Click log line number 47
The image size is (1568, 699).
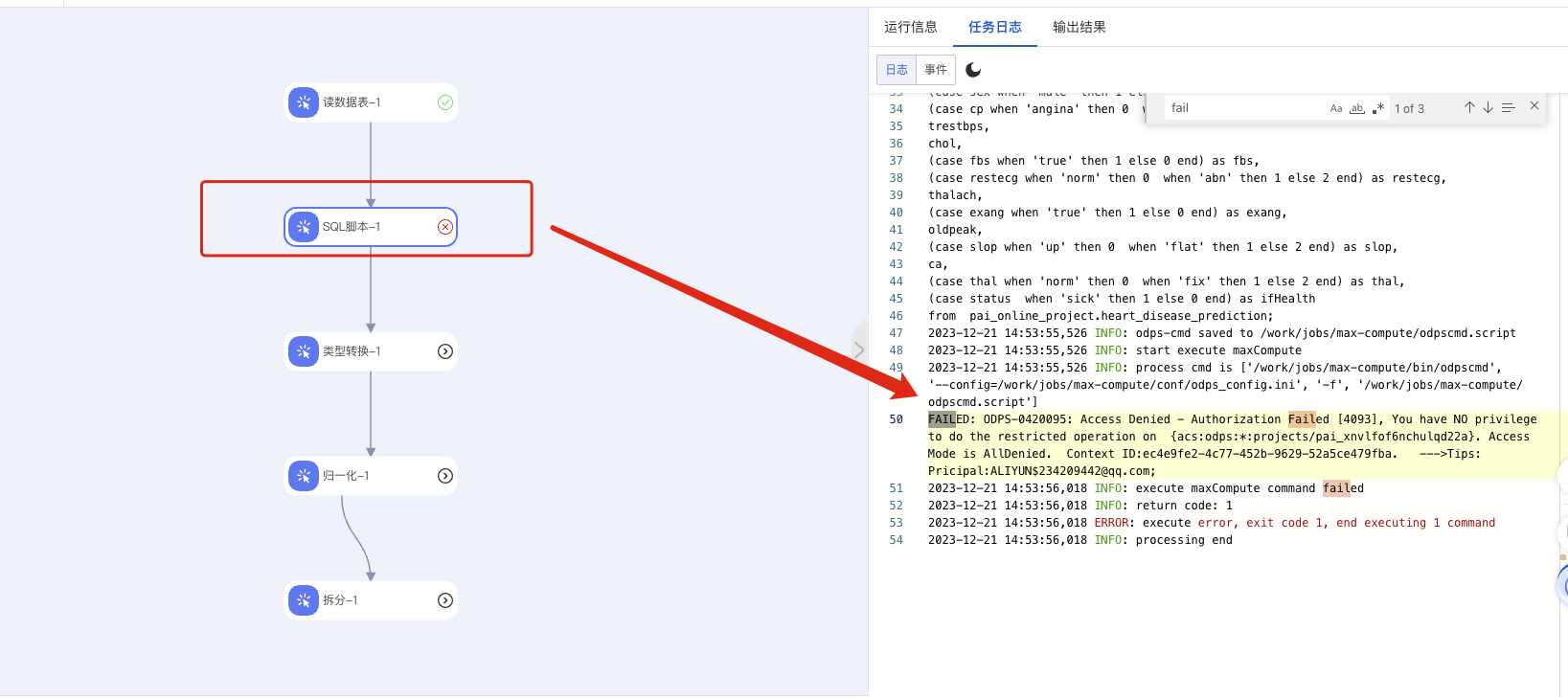tap(896, 333)
